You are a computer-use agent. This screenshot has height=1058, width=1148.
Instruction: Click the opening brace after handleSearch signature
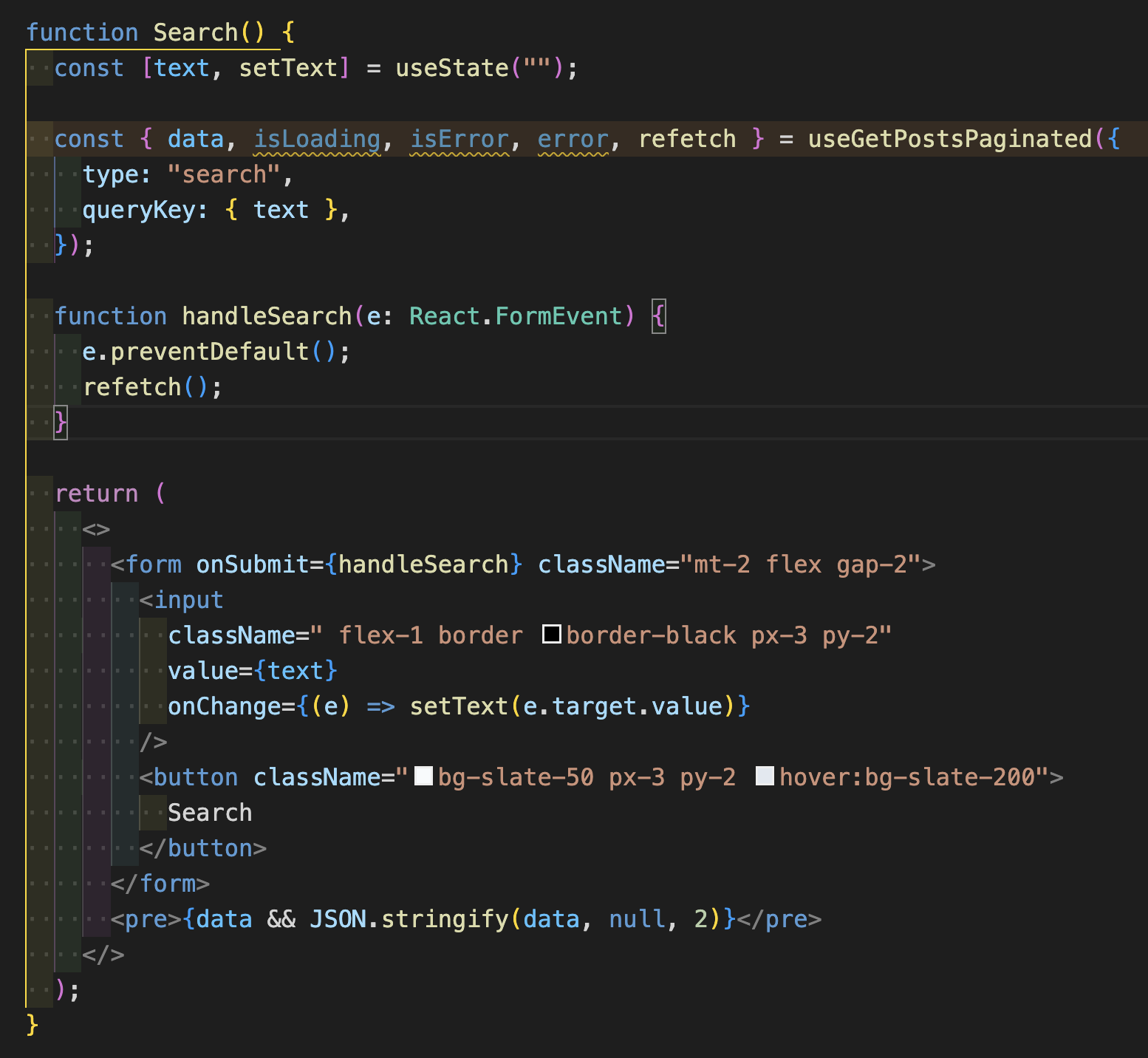click(659, 316)
